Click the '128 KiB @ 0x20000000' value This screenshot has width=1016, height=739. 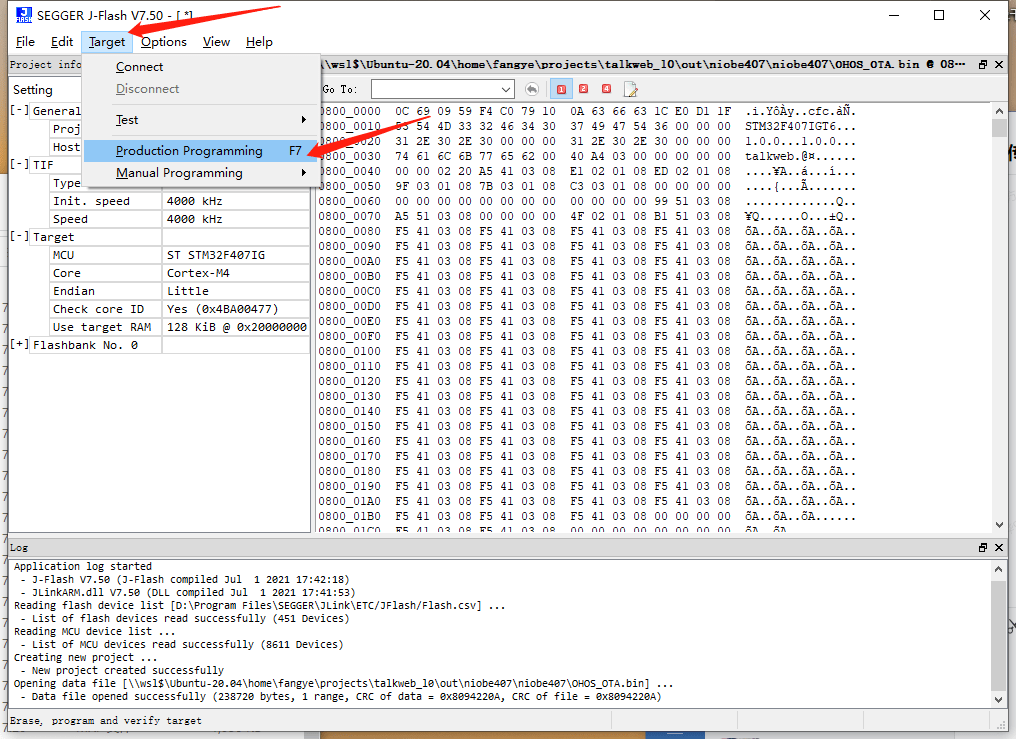pos(237,327)
